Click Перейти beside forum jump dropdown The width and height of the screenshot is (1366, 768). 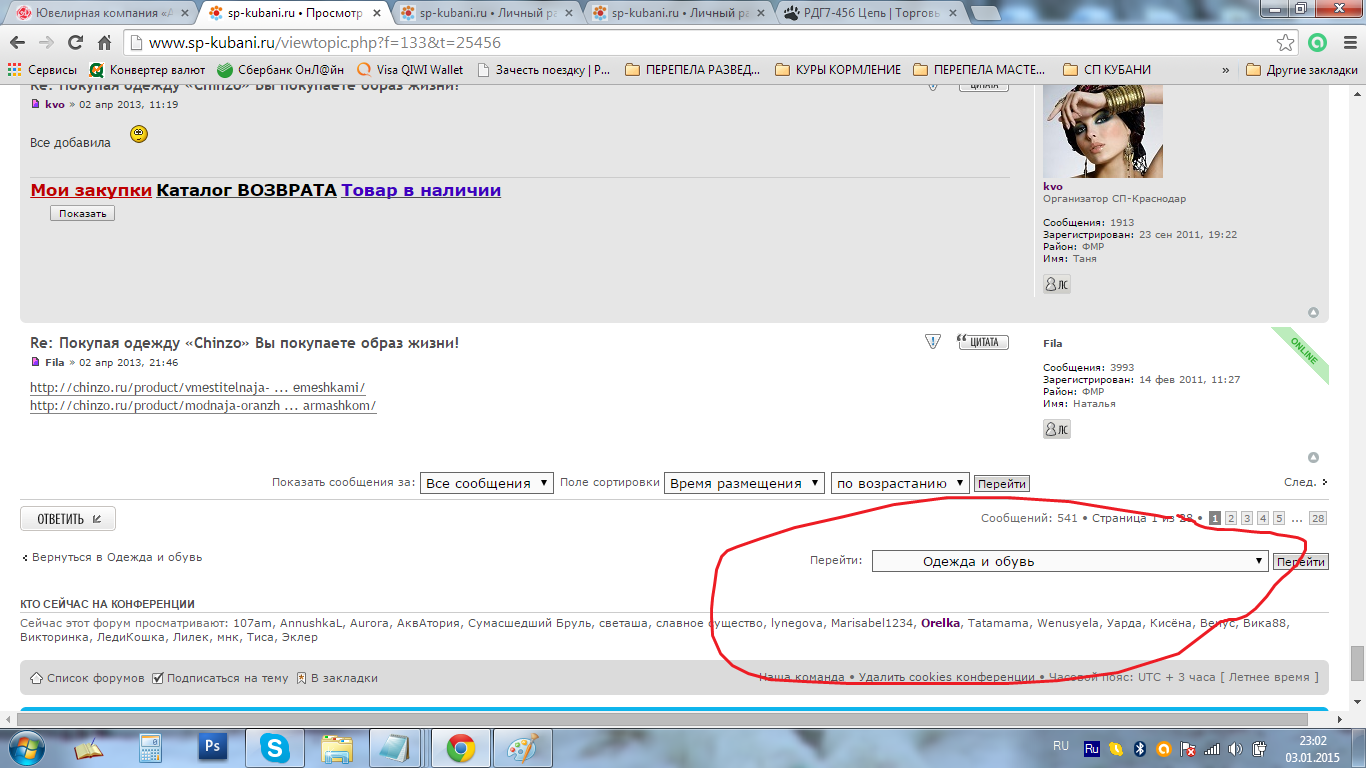1301,562
